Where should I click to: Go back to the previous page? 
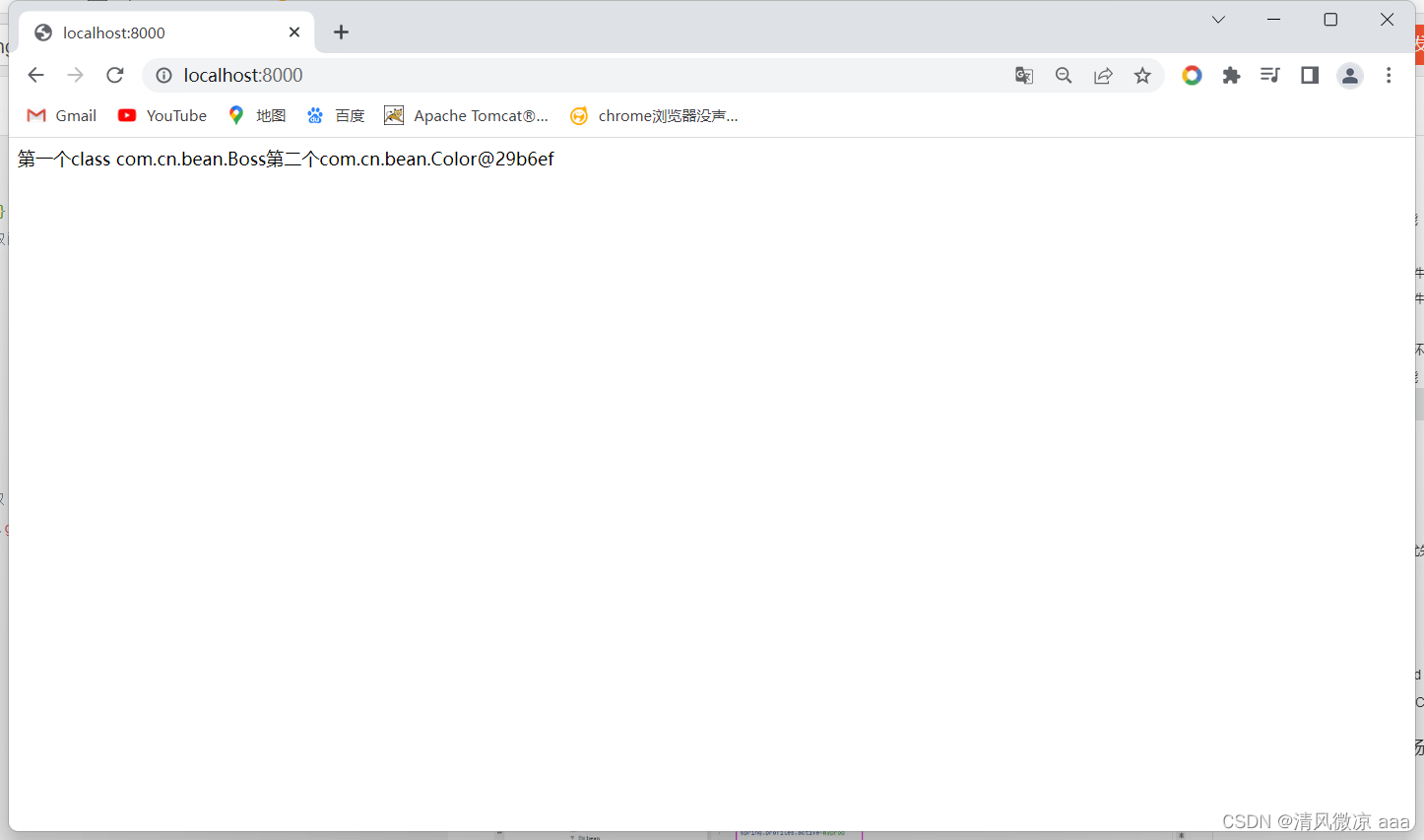[x=35, y=75]
